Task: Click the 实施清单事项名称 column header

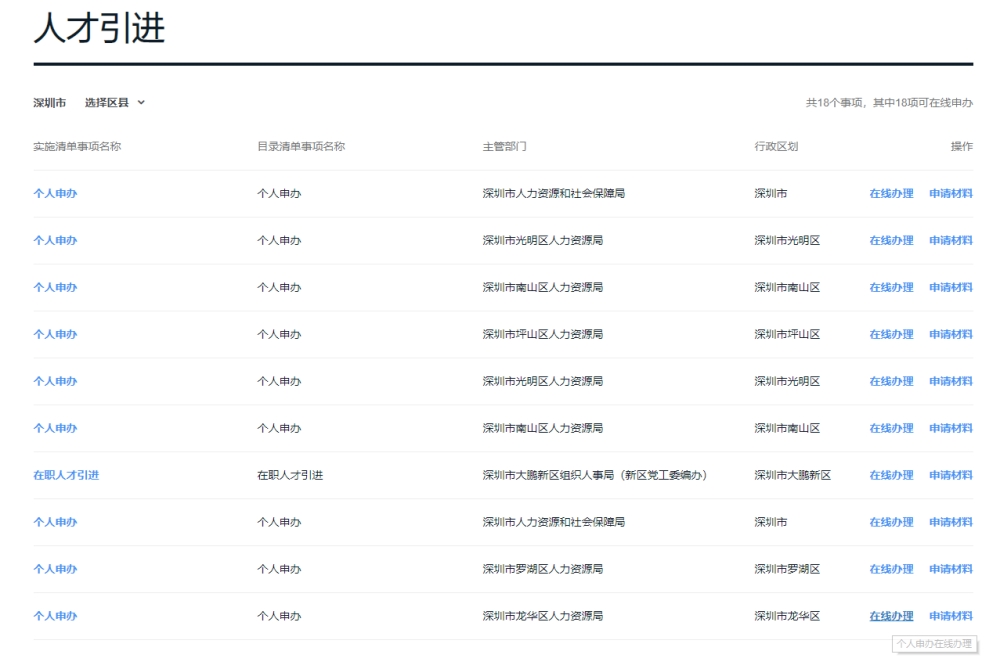Action: point(77,147)
